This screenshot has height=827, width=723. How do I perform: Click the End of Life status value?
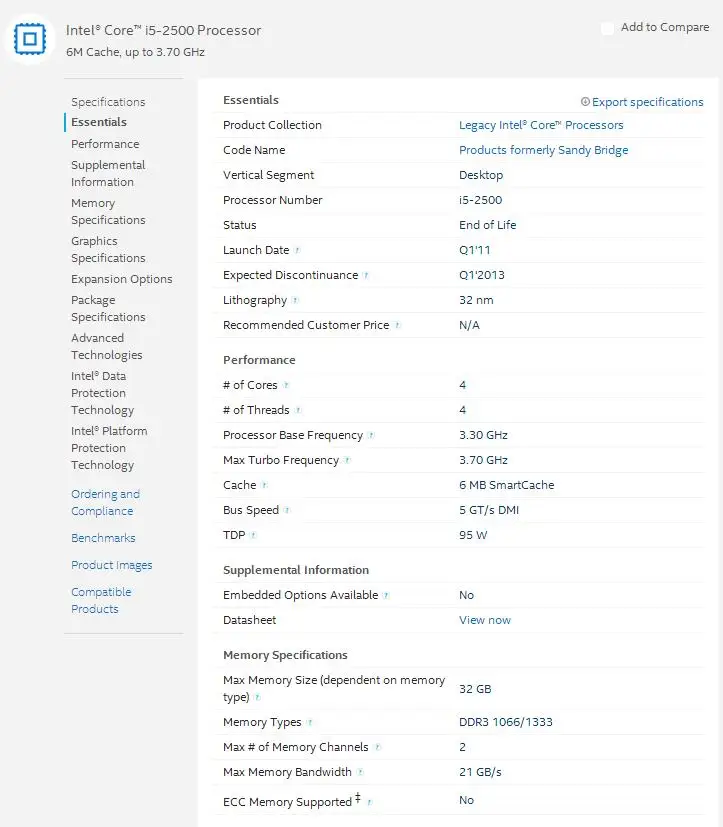pos(487,225)
